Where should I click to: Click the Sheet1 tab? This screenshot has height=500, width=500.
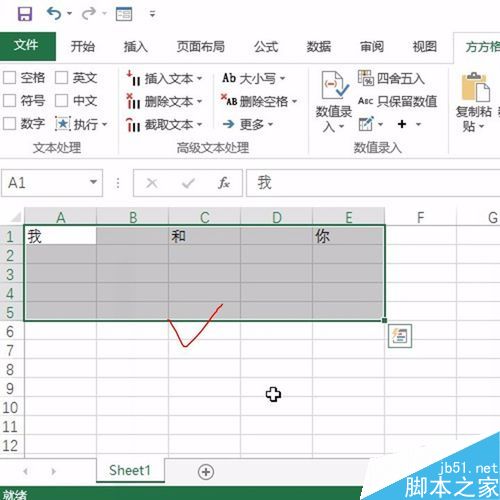[x=130, y=470]
